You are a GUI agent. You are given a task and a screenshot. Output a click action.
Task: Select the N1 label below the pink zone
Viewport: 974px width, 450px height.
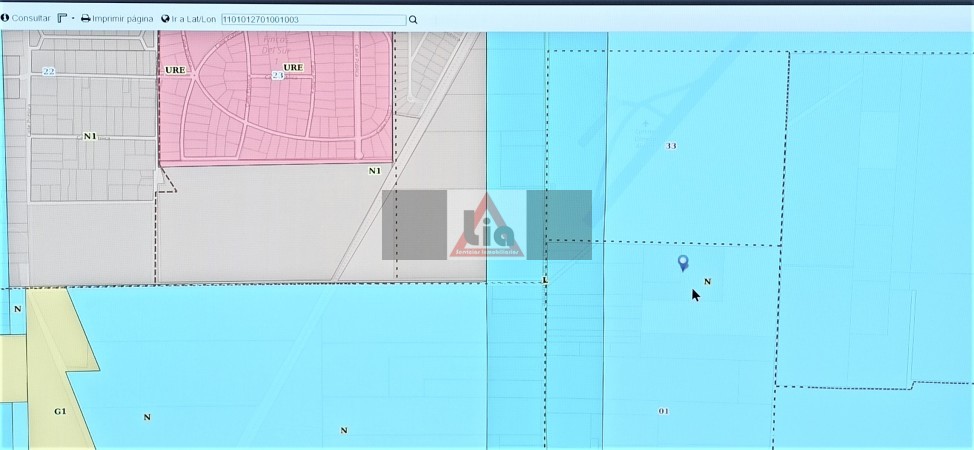tap(375, 171)
